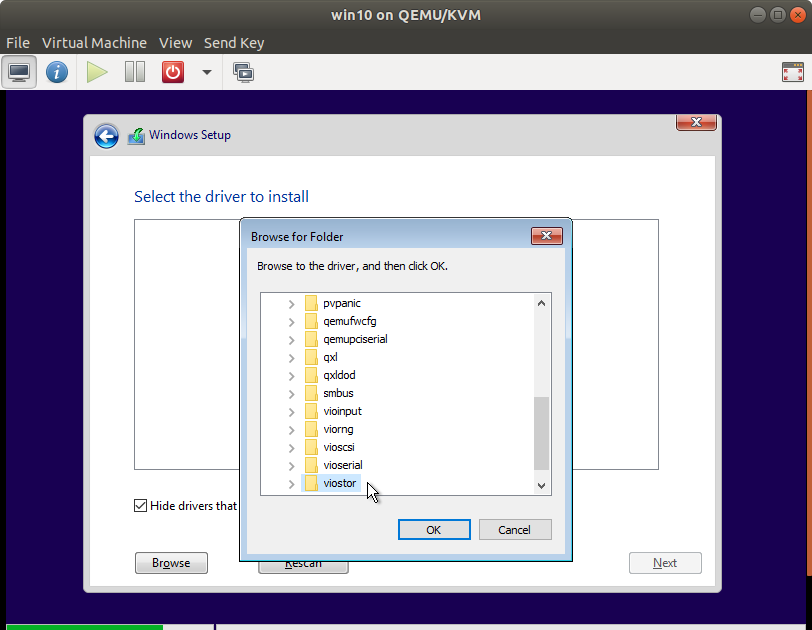Screen dimensions: 812x630
Task: Cancel the Browse for Folder dialog
Action: 514,529
